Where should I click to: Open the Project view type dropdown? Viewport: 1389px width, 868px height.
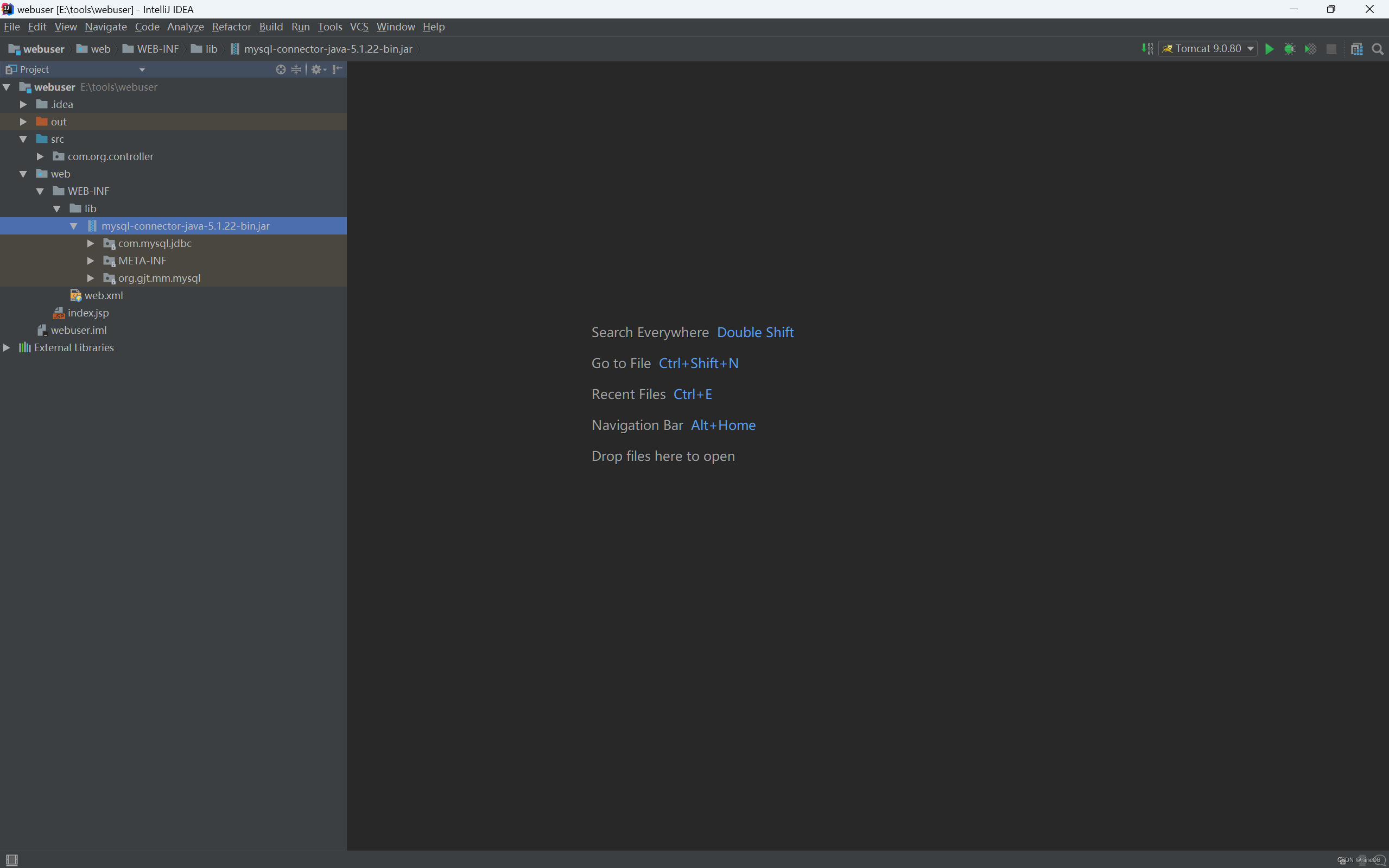tap(142, 69)
